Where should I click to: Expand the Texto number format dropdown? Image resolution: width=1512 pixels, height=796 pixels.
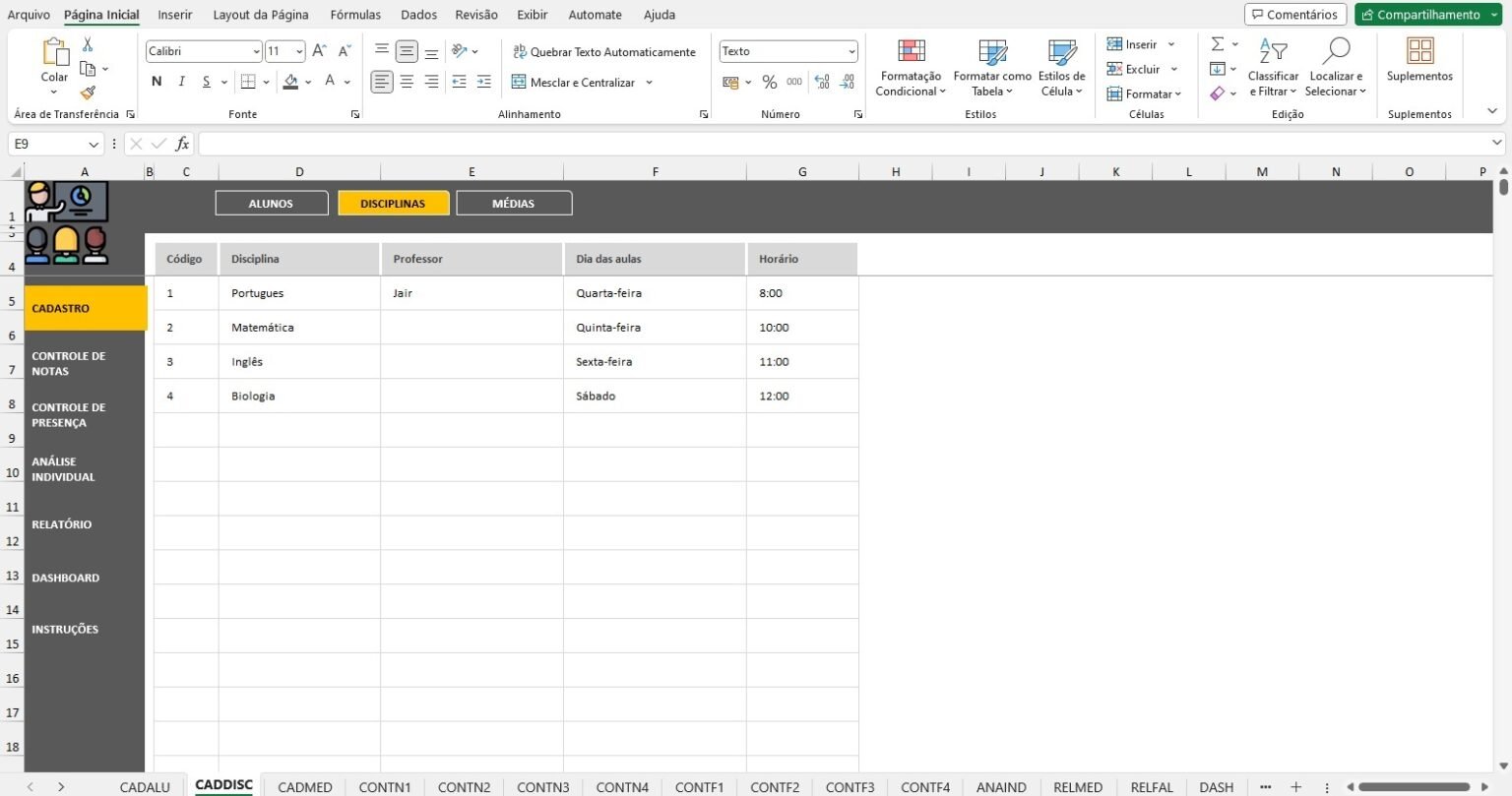[851, 51]
